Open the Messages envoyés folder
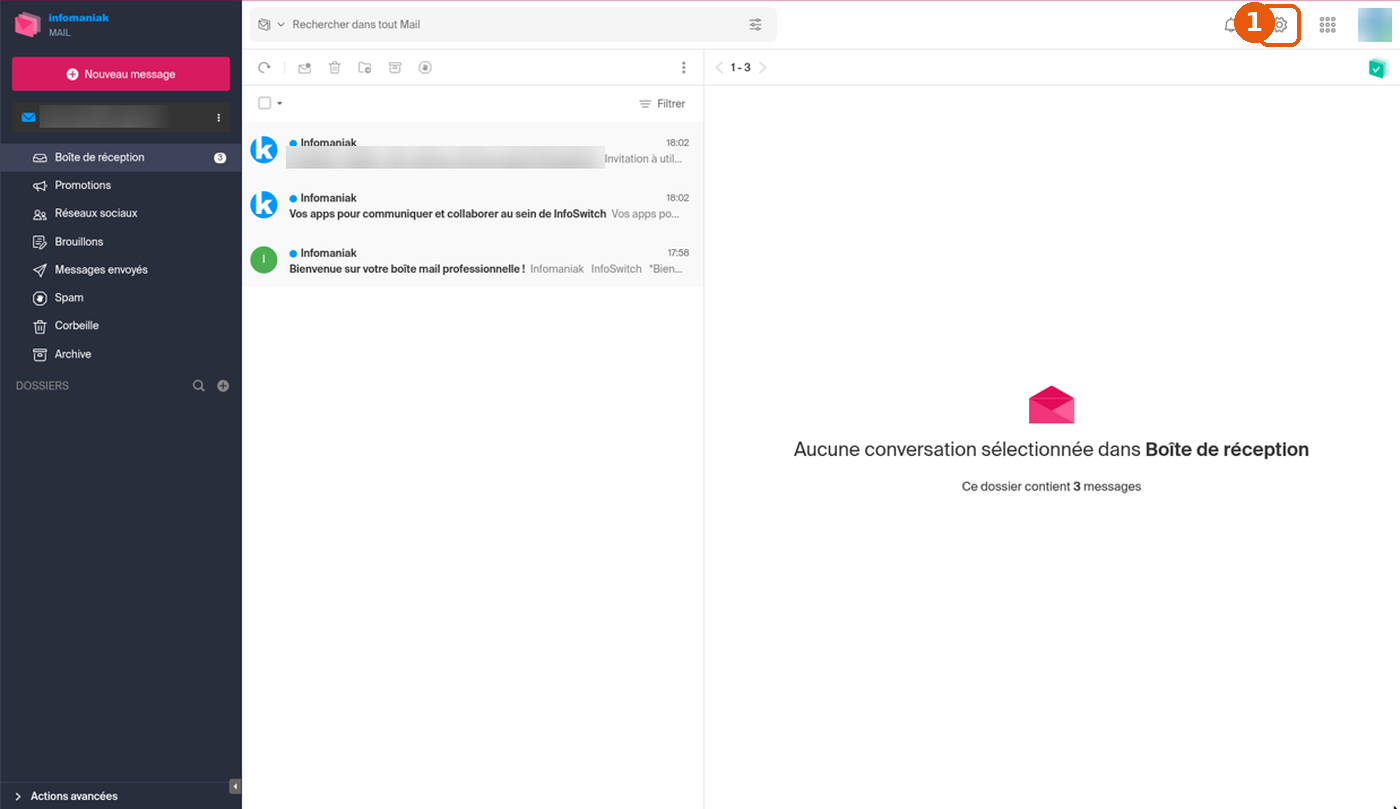This screenshot has width=1400, height=809. 120,270
